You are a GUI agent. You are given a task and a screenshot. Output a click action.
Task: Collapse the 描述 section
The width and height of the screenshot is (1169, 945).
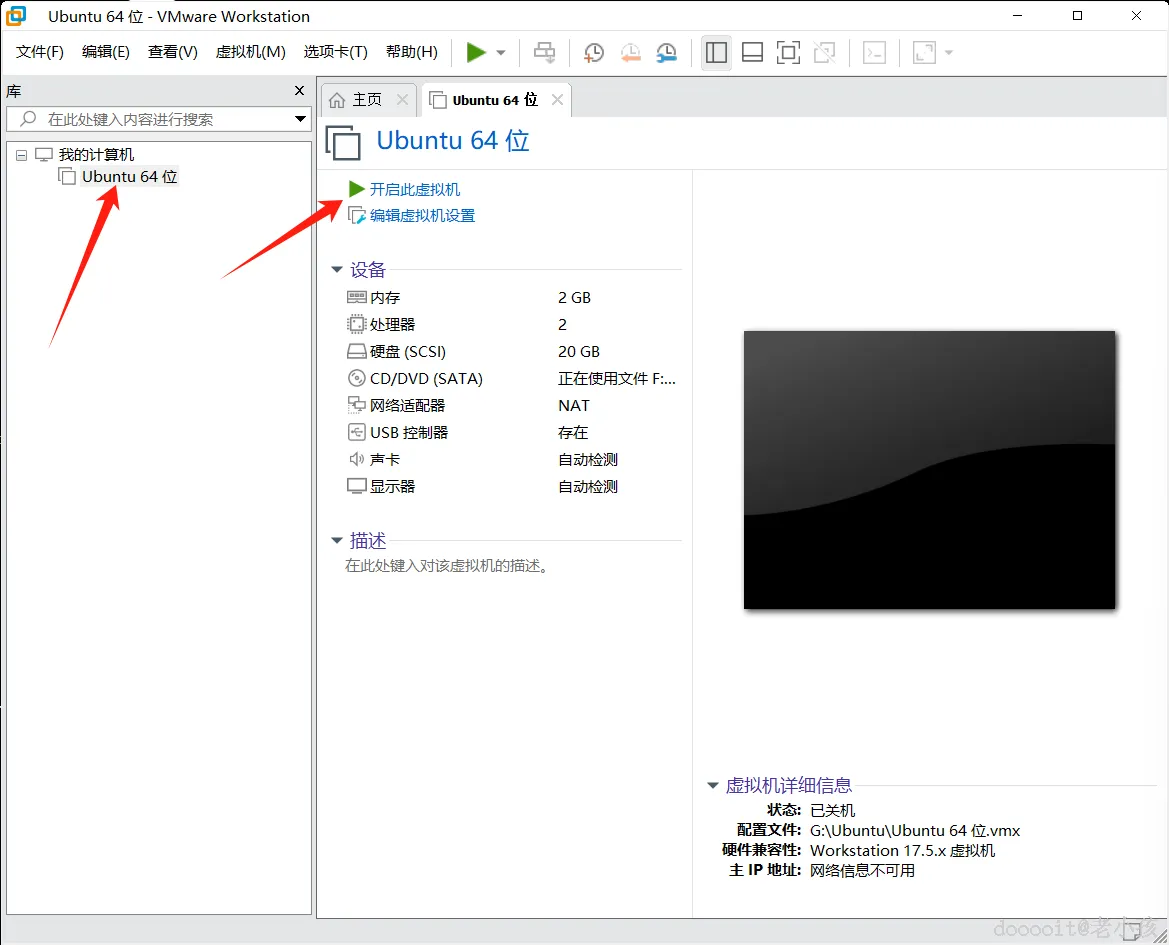[x=336, y=540]
